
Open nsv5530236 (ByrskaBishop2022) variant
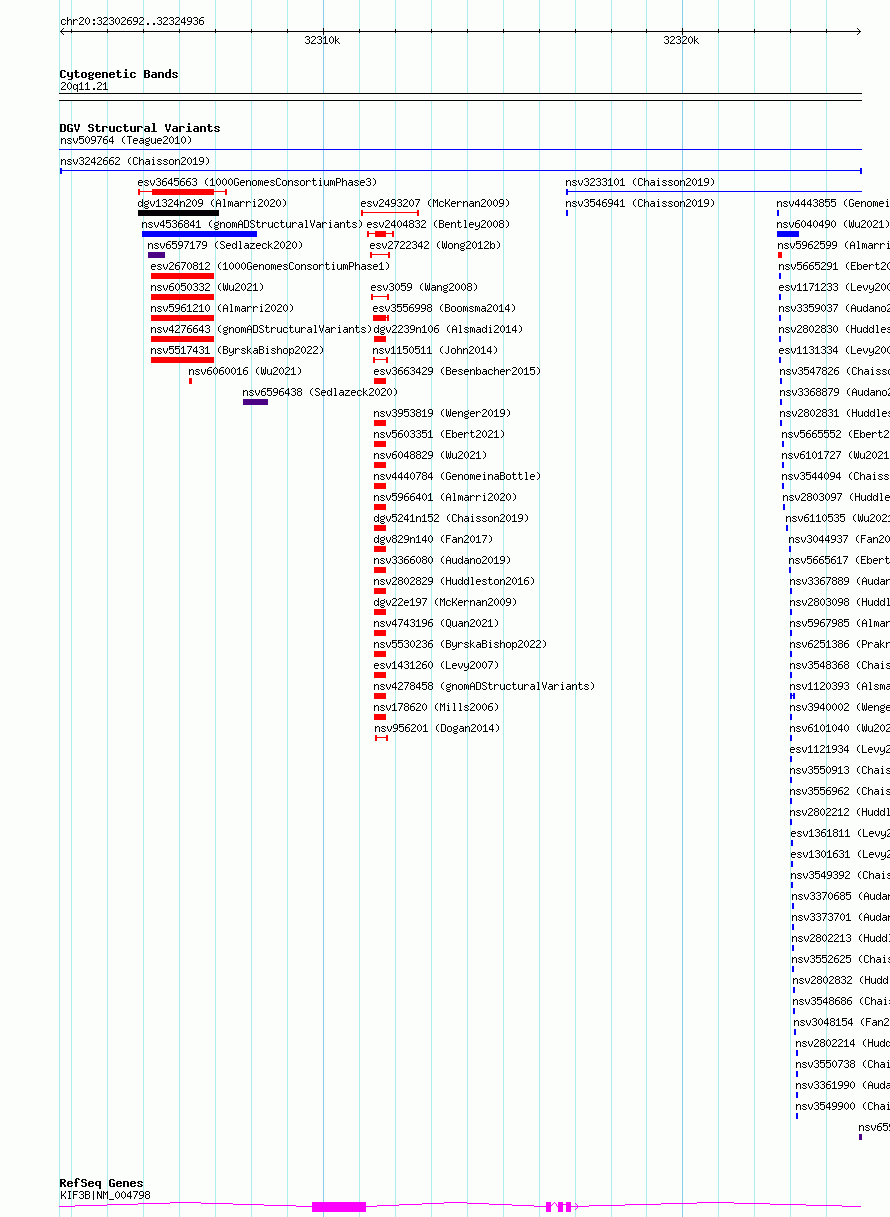click(x=460, y=645)
